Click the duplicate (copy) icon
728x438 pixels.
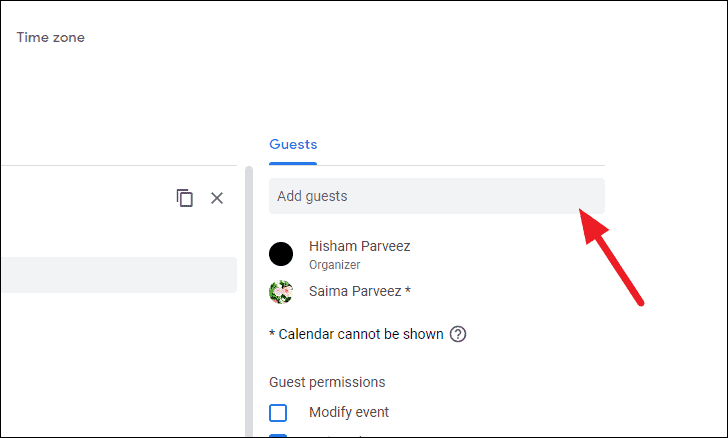(184, 198)
